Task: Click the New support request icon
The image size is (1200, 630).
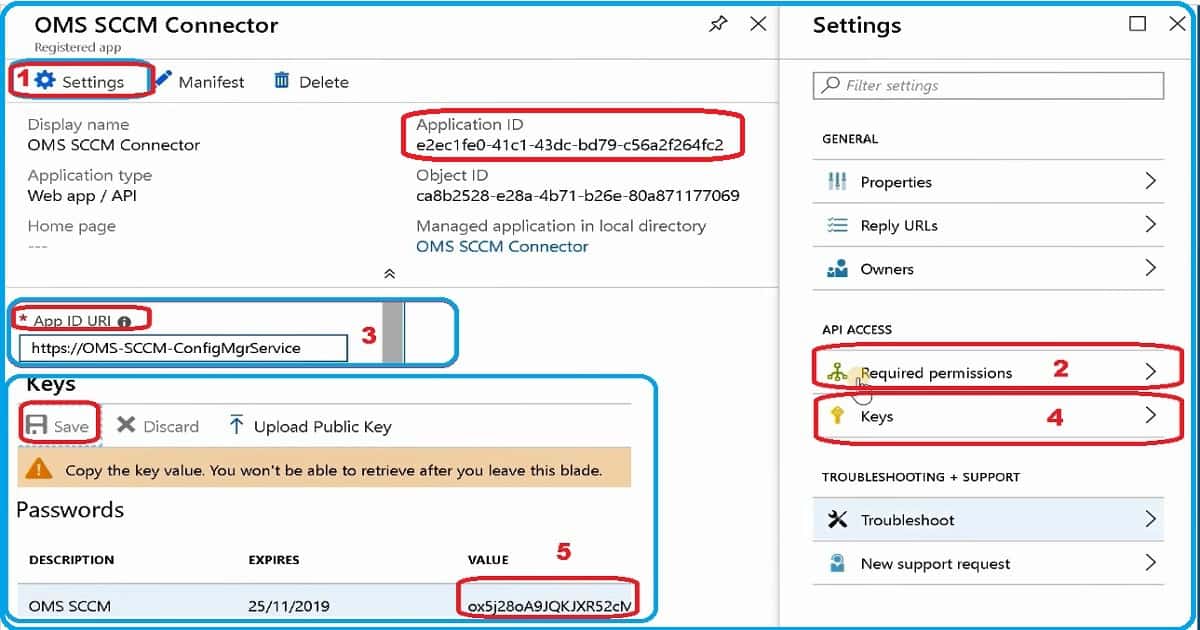Action: pyautogui.click(x=838, y=563)
